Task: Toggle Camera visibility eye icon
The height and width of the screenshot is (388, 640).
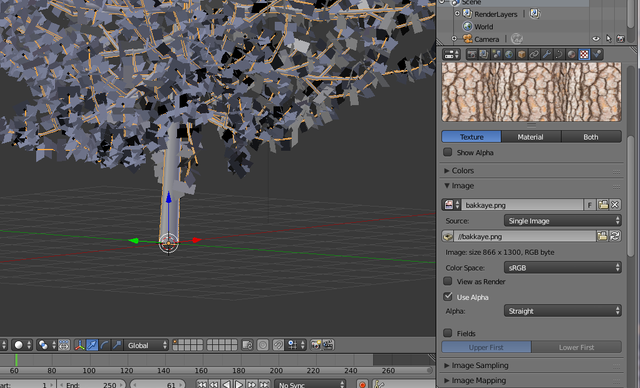Action: pyautogui.click(x=596, y=39)
